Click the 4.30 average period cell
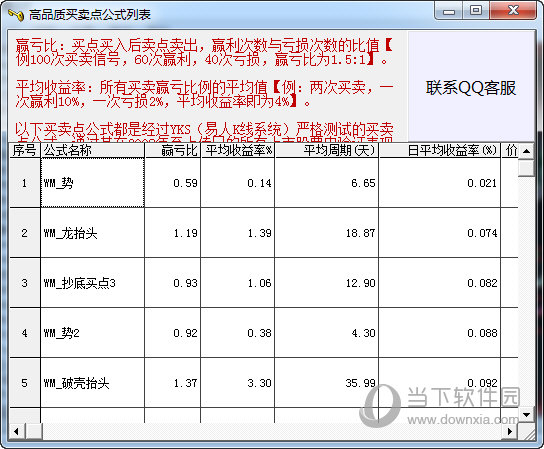 (x=327, y=333)
